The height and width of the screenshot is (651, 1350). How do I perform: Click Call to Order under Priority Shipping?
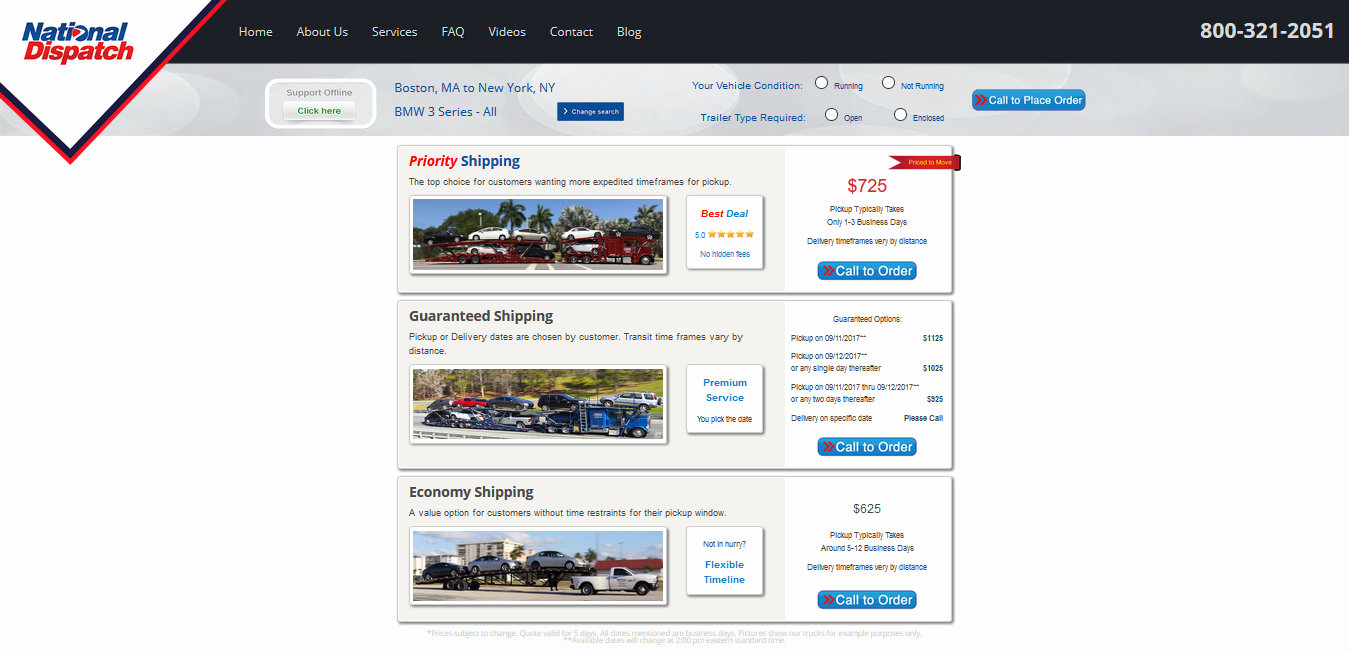point(867,271)
